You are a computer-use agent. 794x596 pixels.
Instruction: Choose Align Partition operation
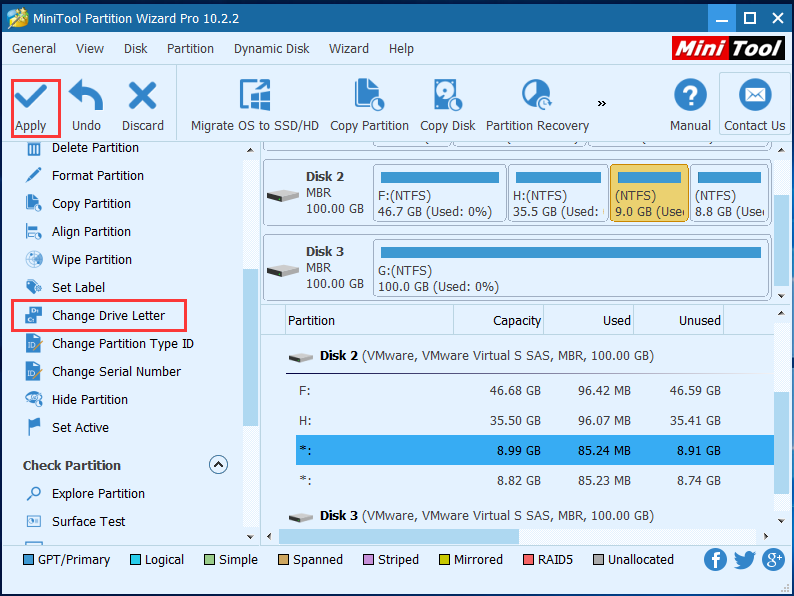click(91, 231)
